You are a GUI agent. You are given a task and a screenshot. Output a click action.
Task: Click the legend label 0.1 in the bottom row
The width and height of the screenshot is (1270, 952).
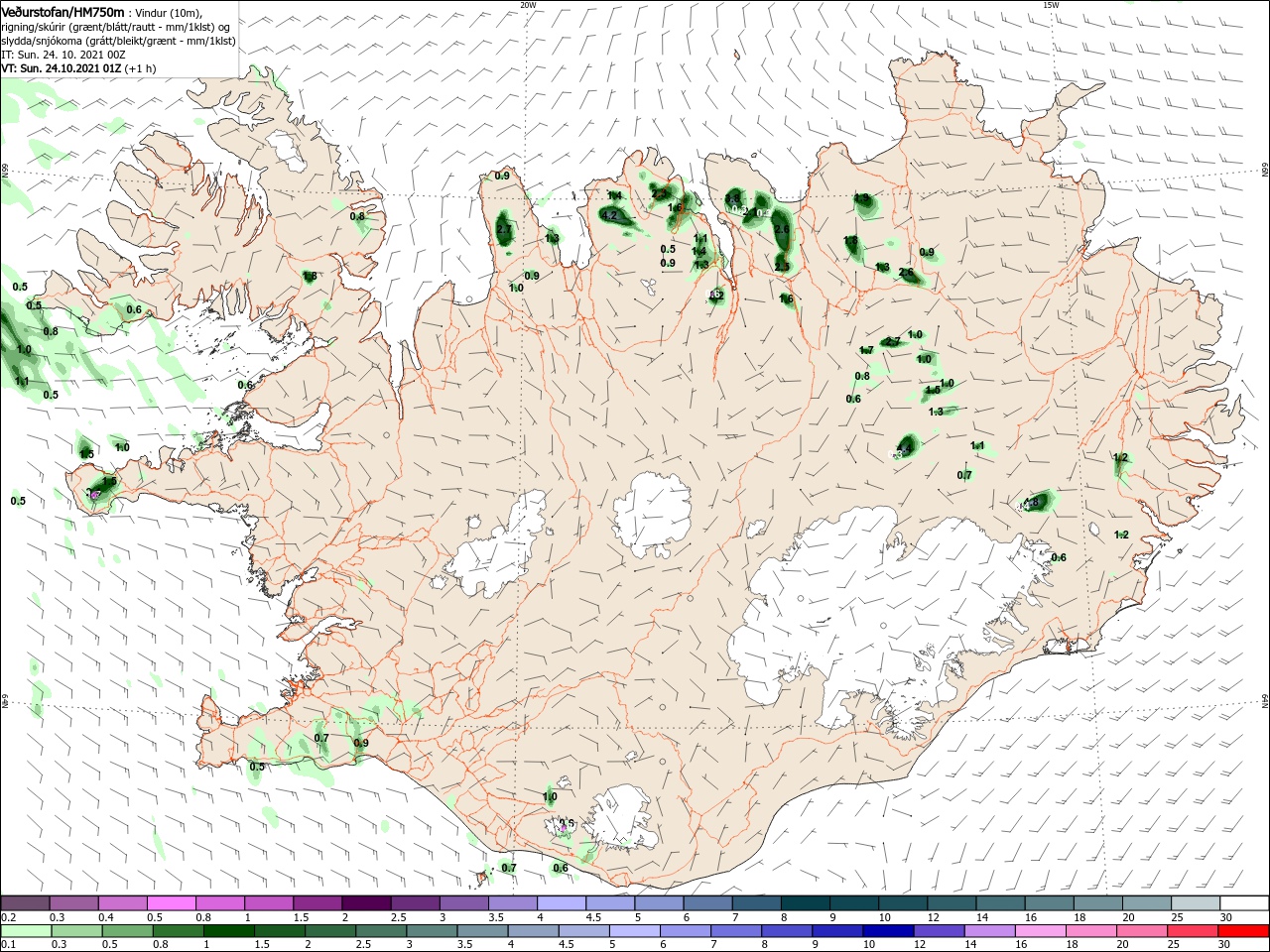[x=9, y=945]
